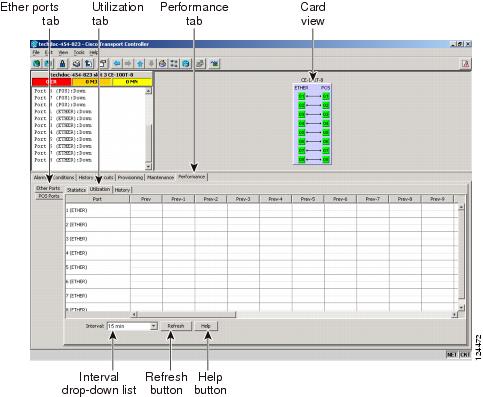Click the lock node padlock toolbar icon
483x397 pixels.
pyautogui.click(x=62, y=63)
